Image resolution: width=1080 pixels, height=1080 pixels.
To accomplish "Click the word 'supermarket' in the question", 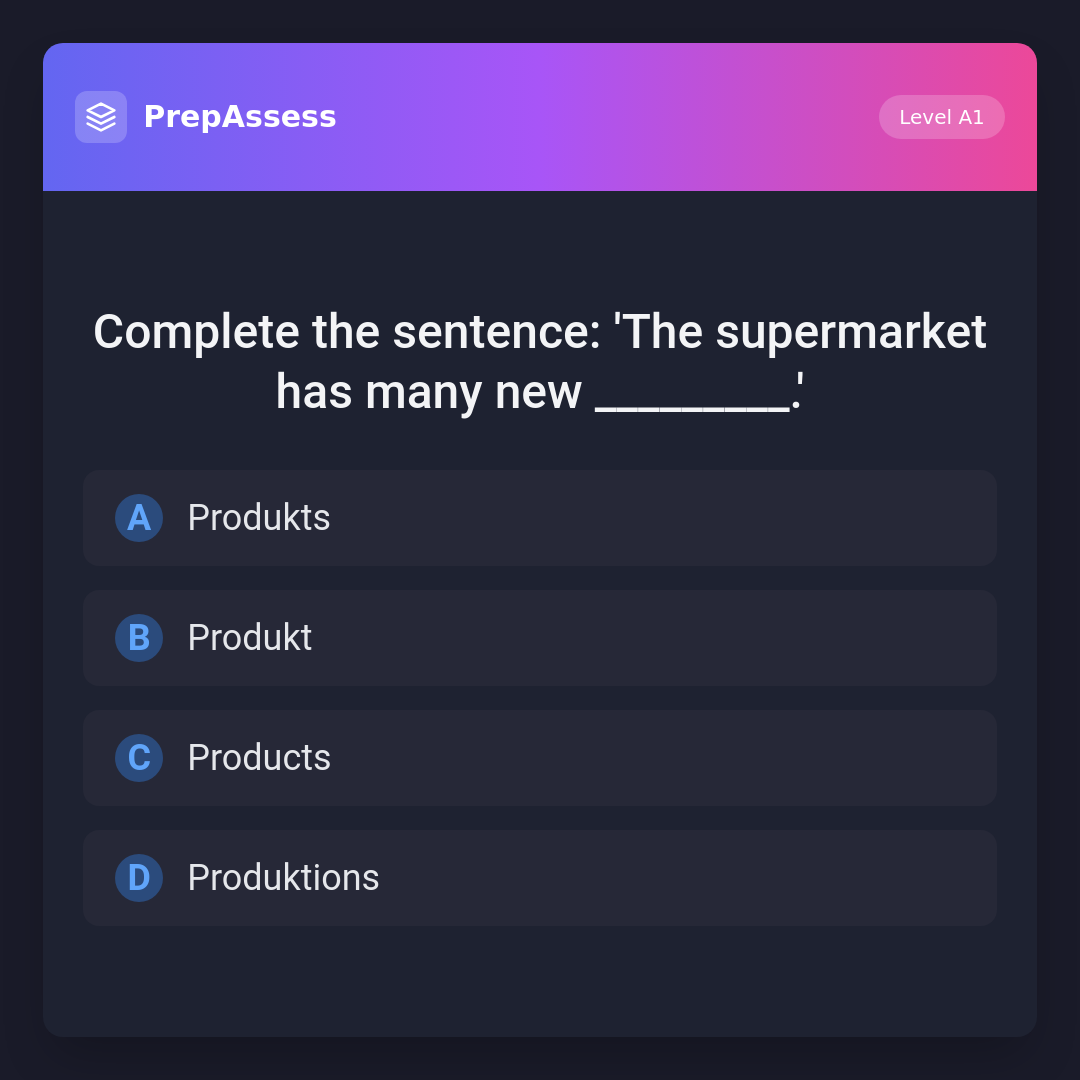I will pyautogui.click(x=850, y=332).
